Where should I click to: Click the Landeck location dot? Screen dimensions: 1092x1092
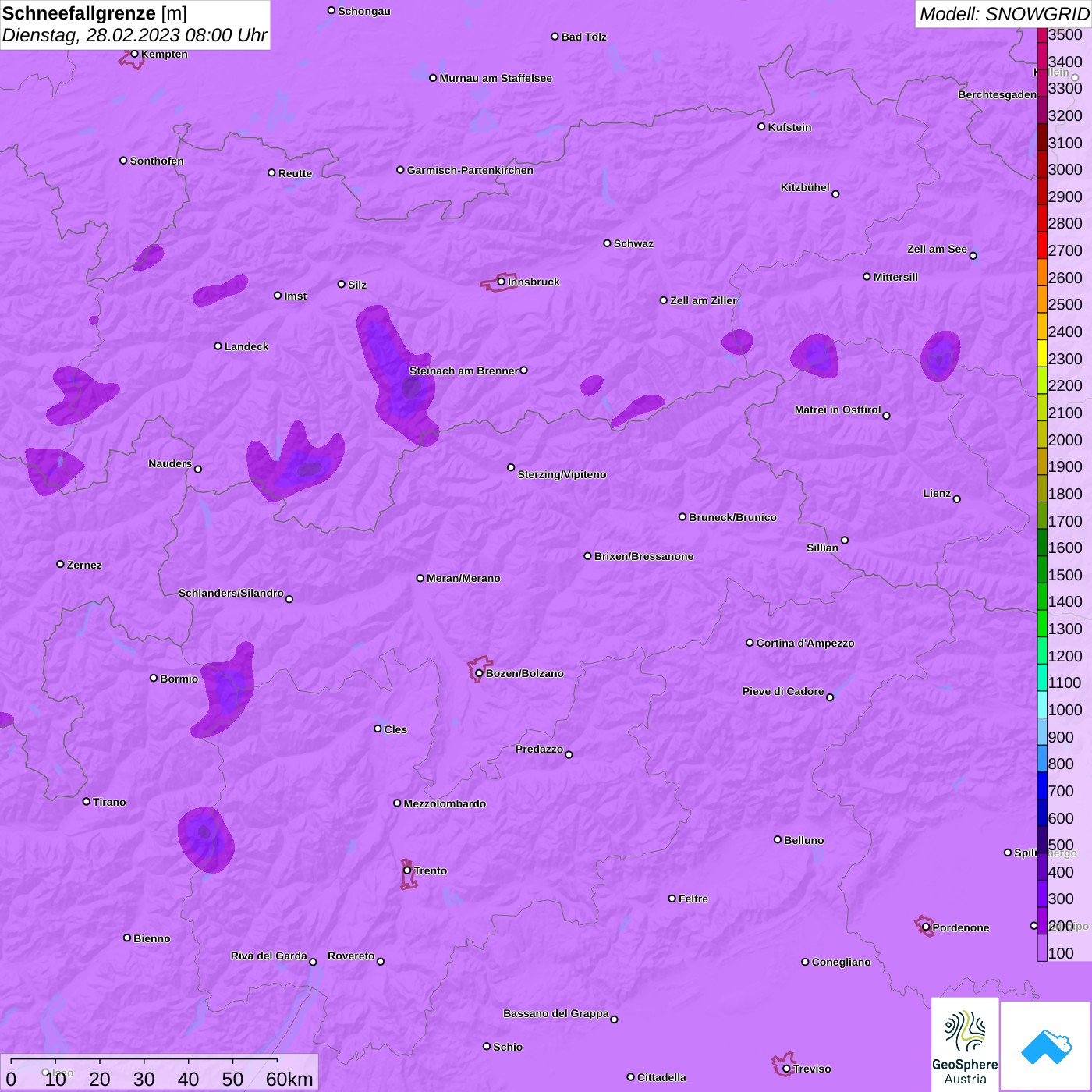218,346
